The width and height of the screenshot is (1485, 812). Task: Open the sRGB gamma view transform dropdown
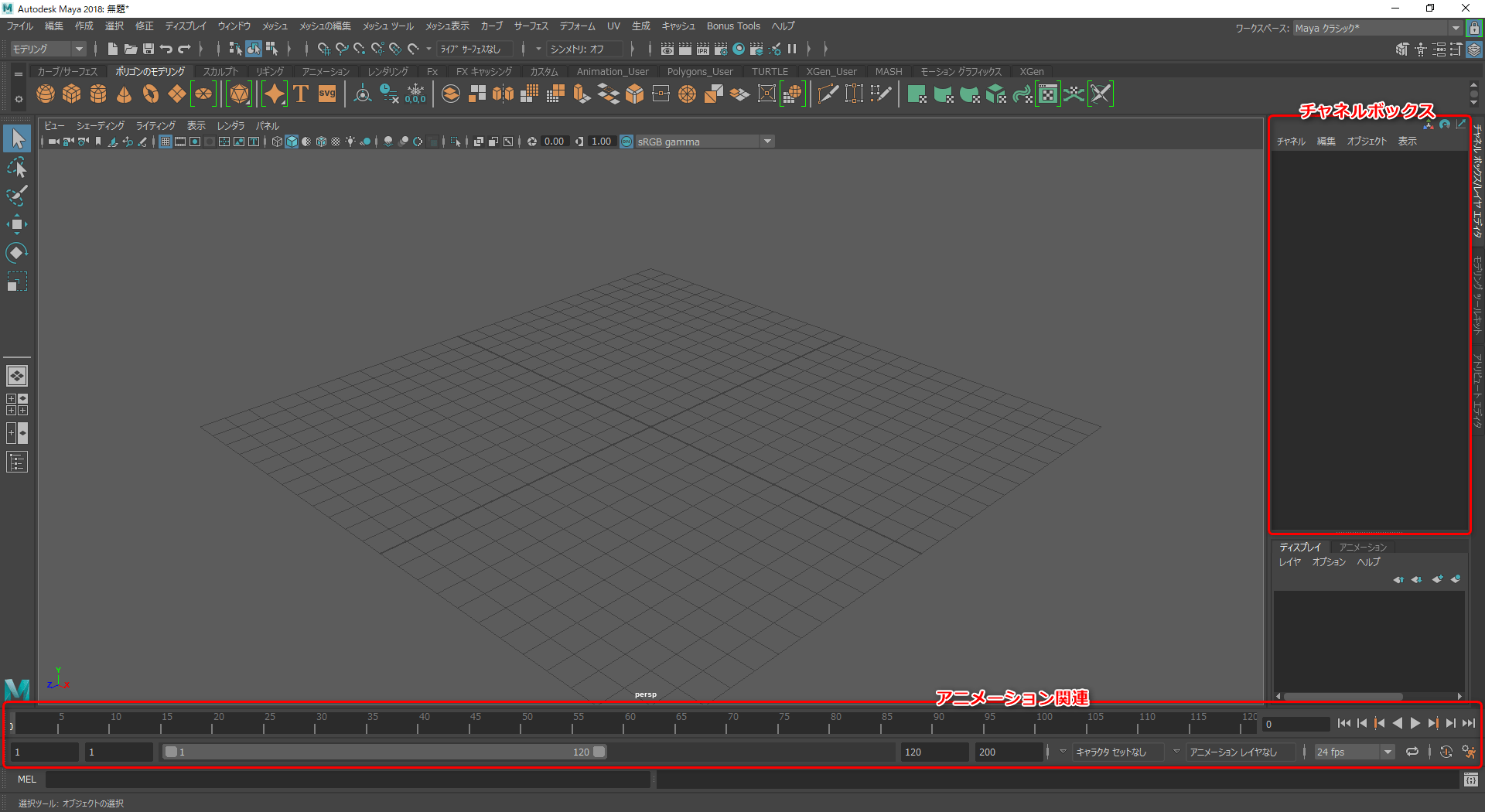[704, 142]
